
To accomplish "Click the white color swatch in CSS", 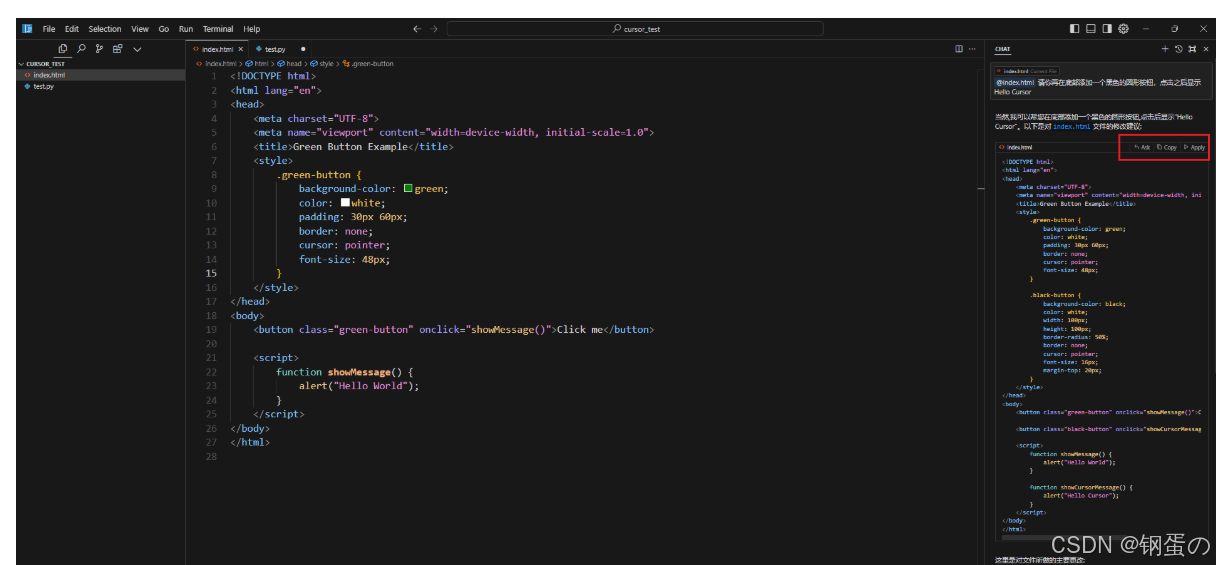I will 345,202.
